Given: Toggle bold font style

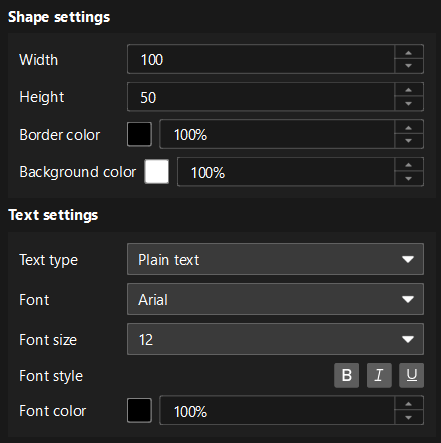Looking at the screenshot, I should click(346, 375).
